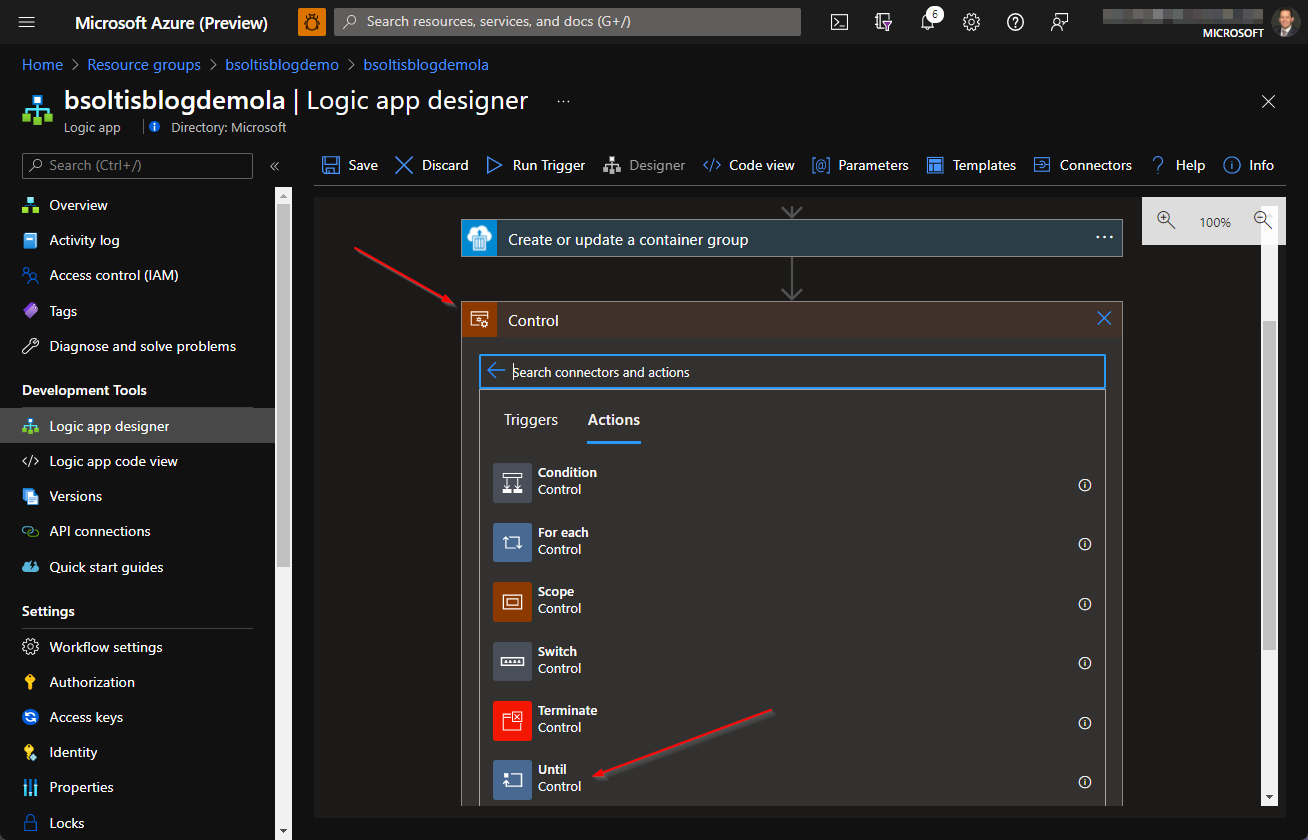The image size is (1308, 840).
Task: Click the zoom in magnifier icon
Action: (x=1166, y=221)
